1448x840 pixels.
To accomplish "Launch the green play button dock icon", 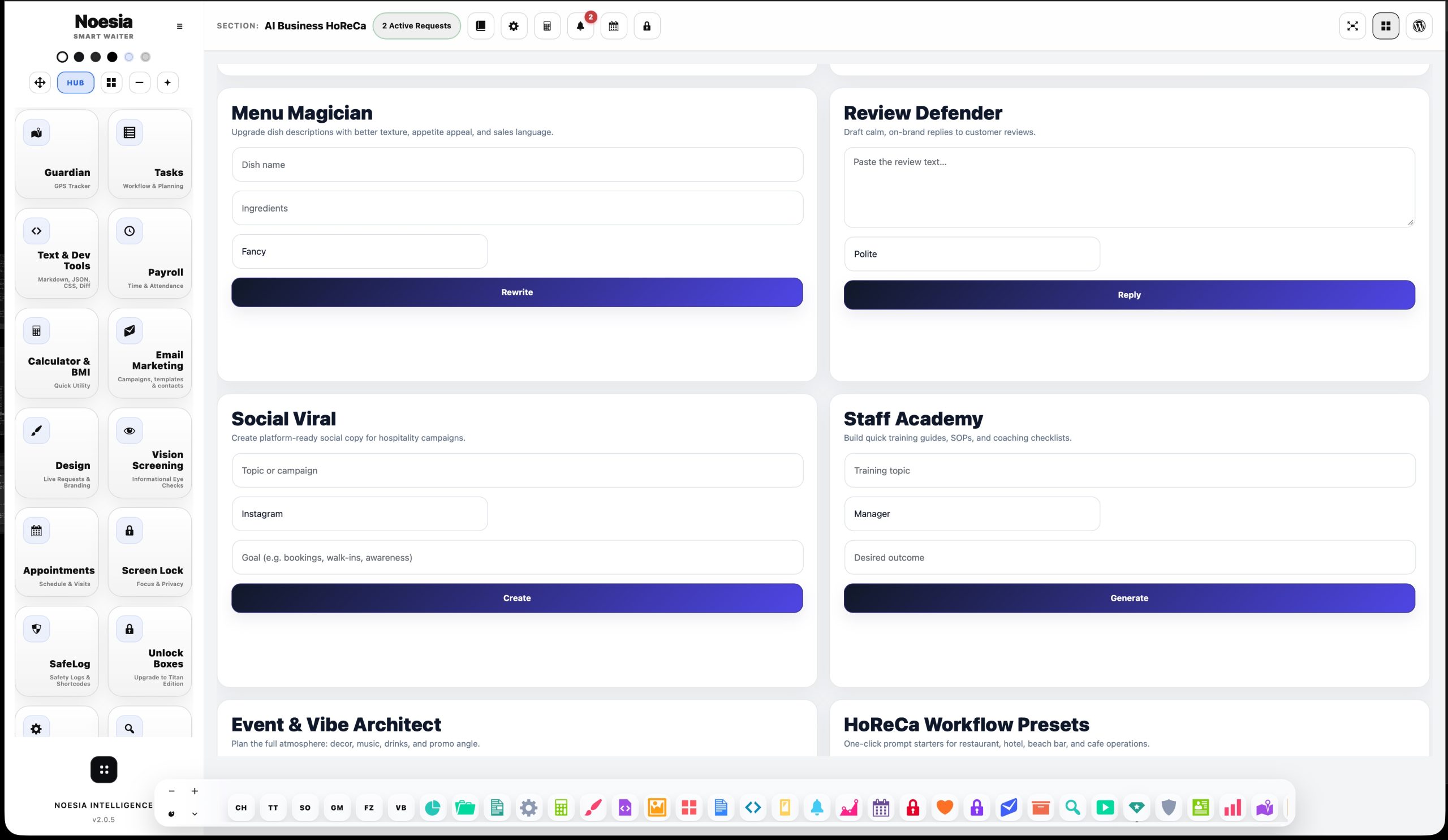I will pyautogui.click(x=1105, y=807).
